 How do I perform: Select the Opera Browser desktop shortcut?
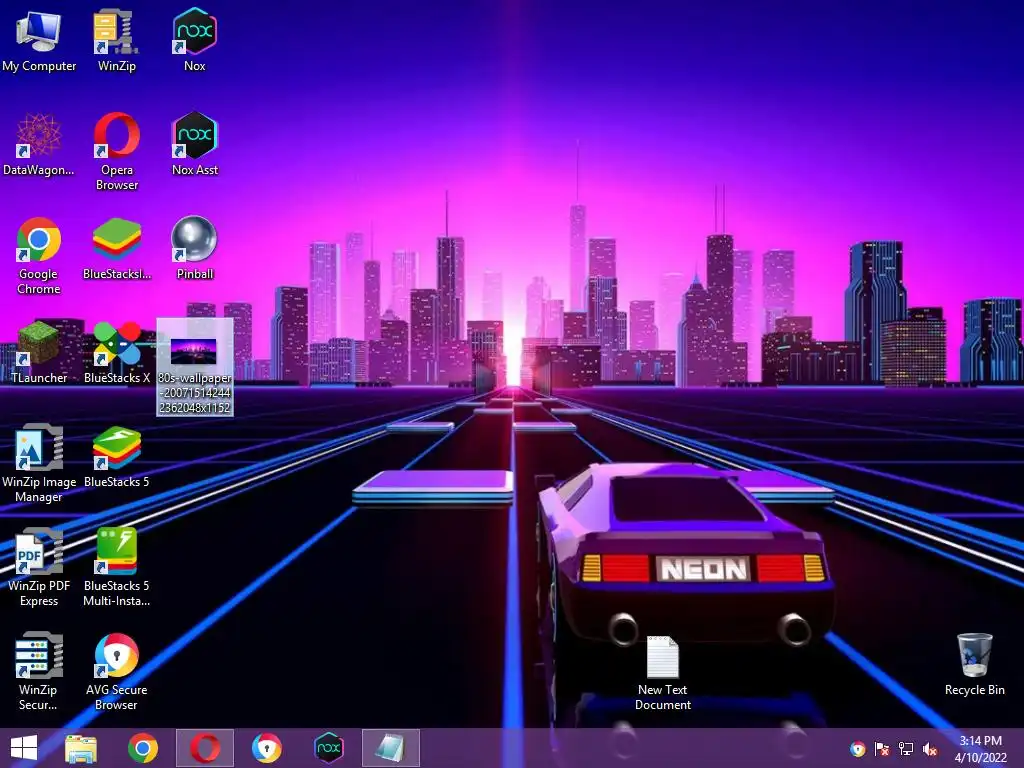click(x=116, y=152)
